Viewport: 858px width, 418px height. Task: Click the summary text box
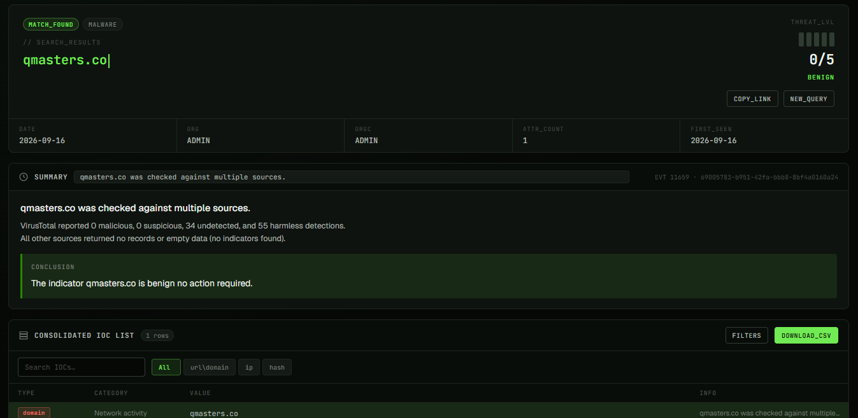coord(351,177)
